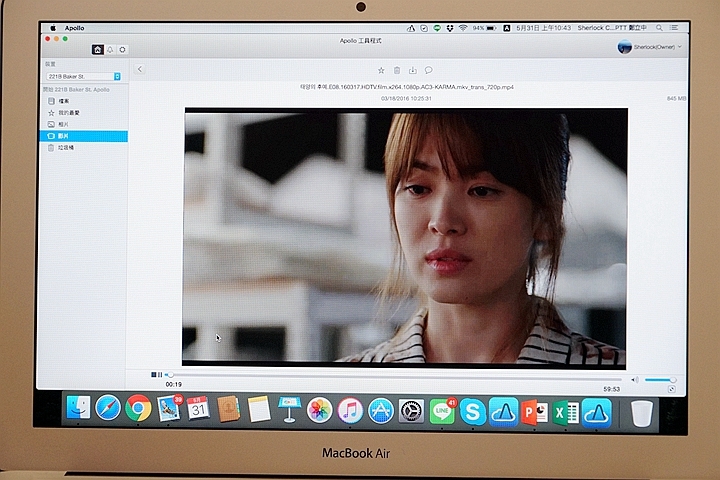The image size is (720, 480).
Task: Launch iTunes from the Dock
Action: pos(350,410)
